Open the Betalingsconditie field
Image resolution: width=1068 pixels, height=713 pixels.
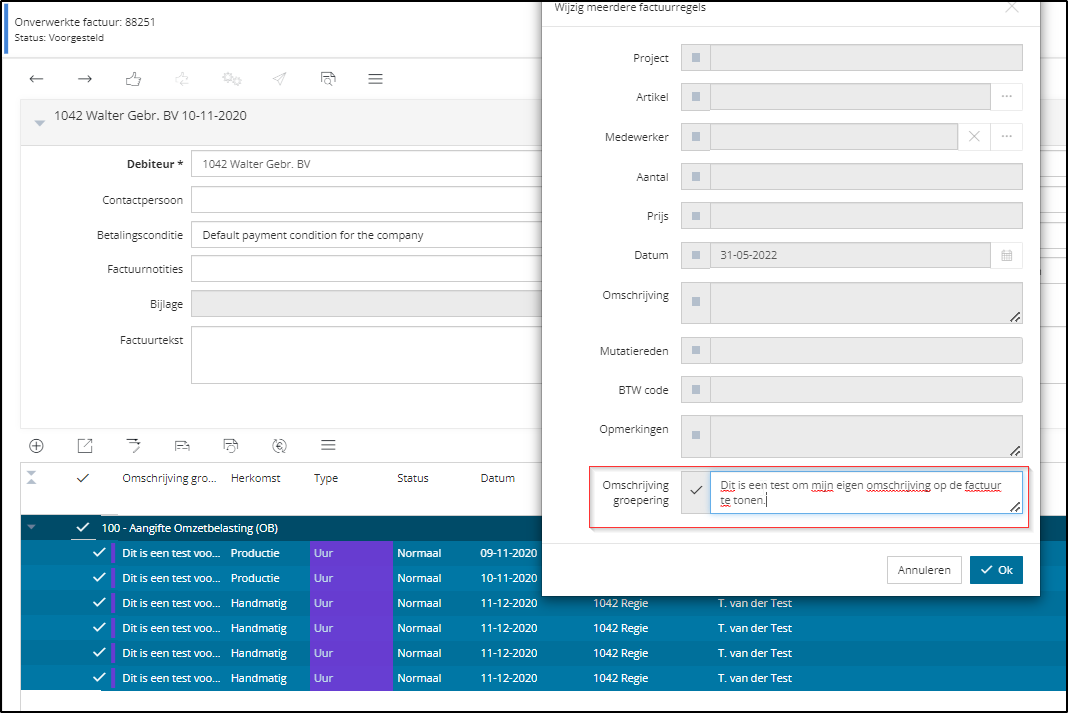(366, 235)
